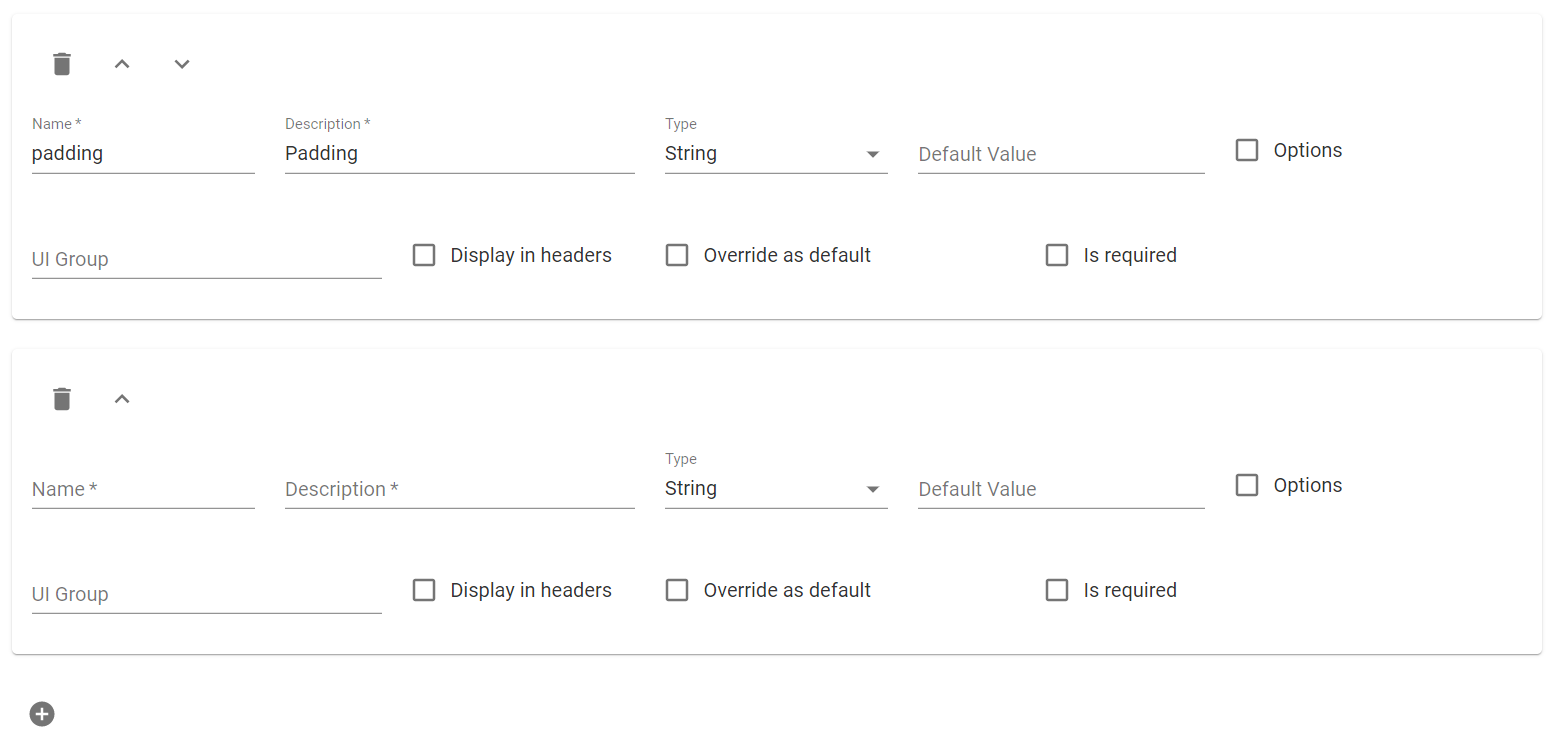1555x756 pixels.
Task: Enable Options checkbox for padding parameter
Action: click(x=1247, y=151)
